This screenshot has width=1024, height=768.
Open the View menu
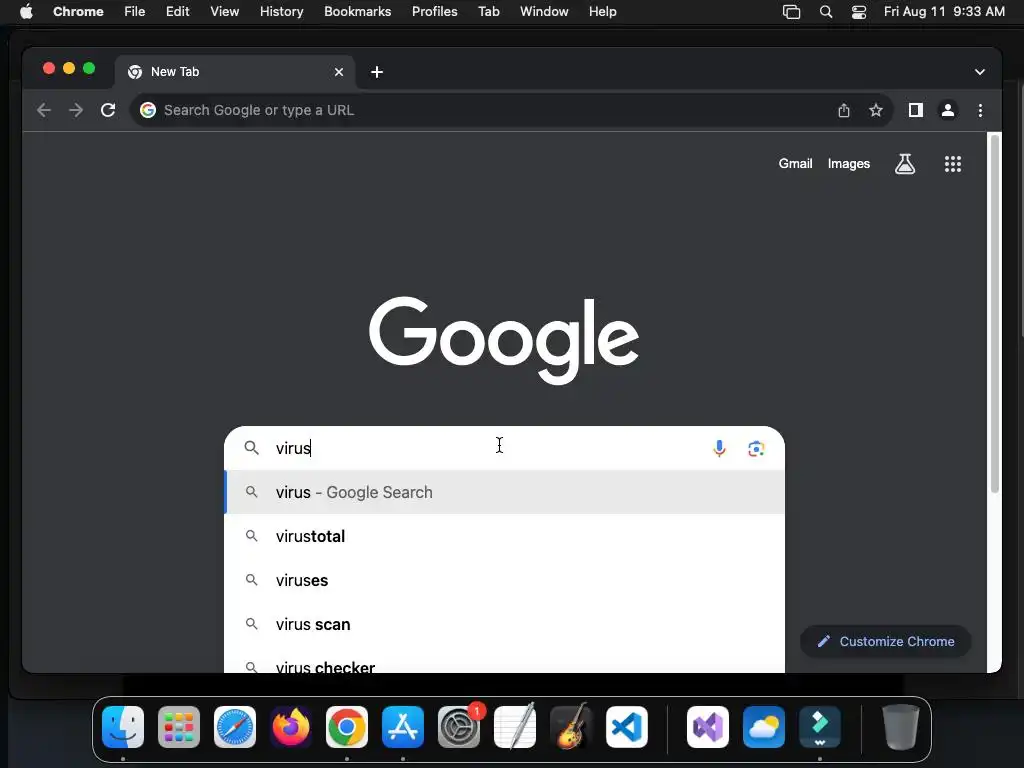[x=224, y=12]
